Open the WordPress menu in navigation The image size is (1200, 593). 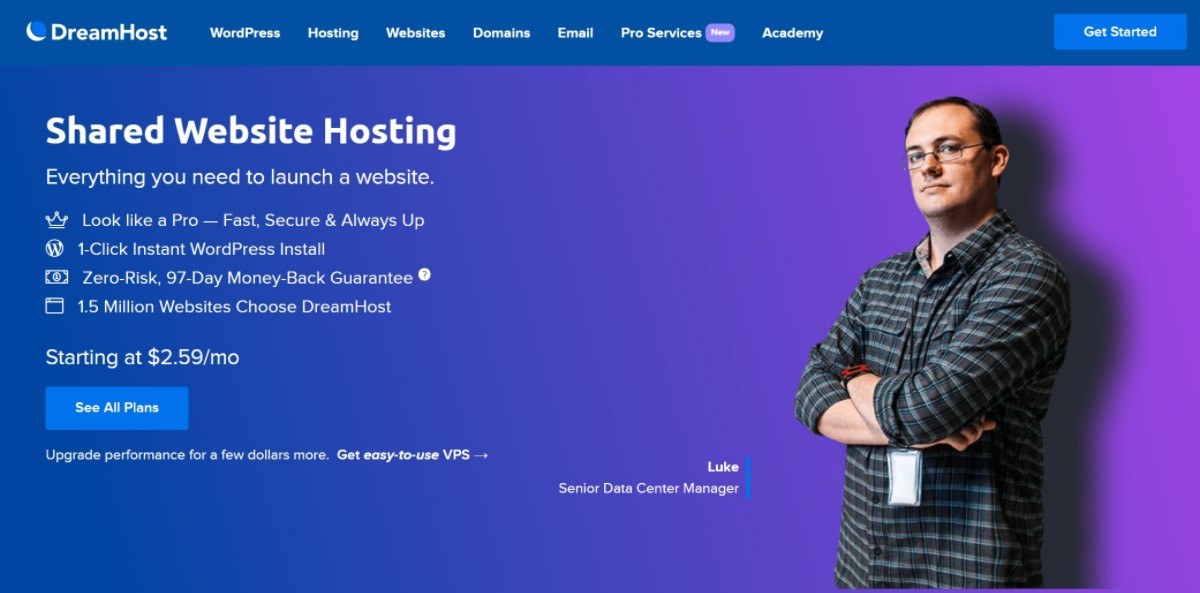click(x=245, y=33)
